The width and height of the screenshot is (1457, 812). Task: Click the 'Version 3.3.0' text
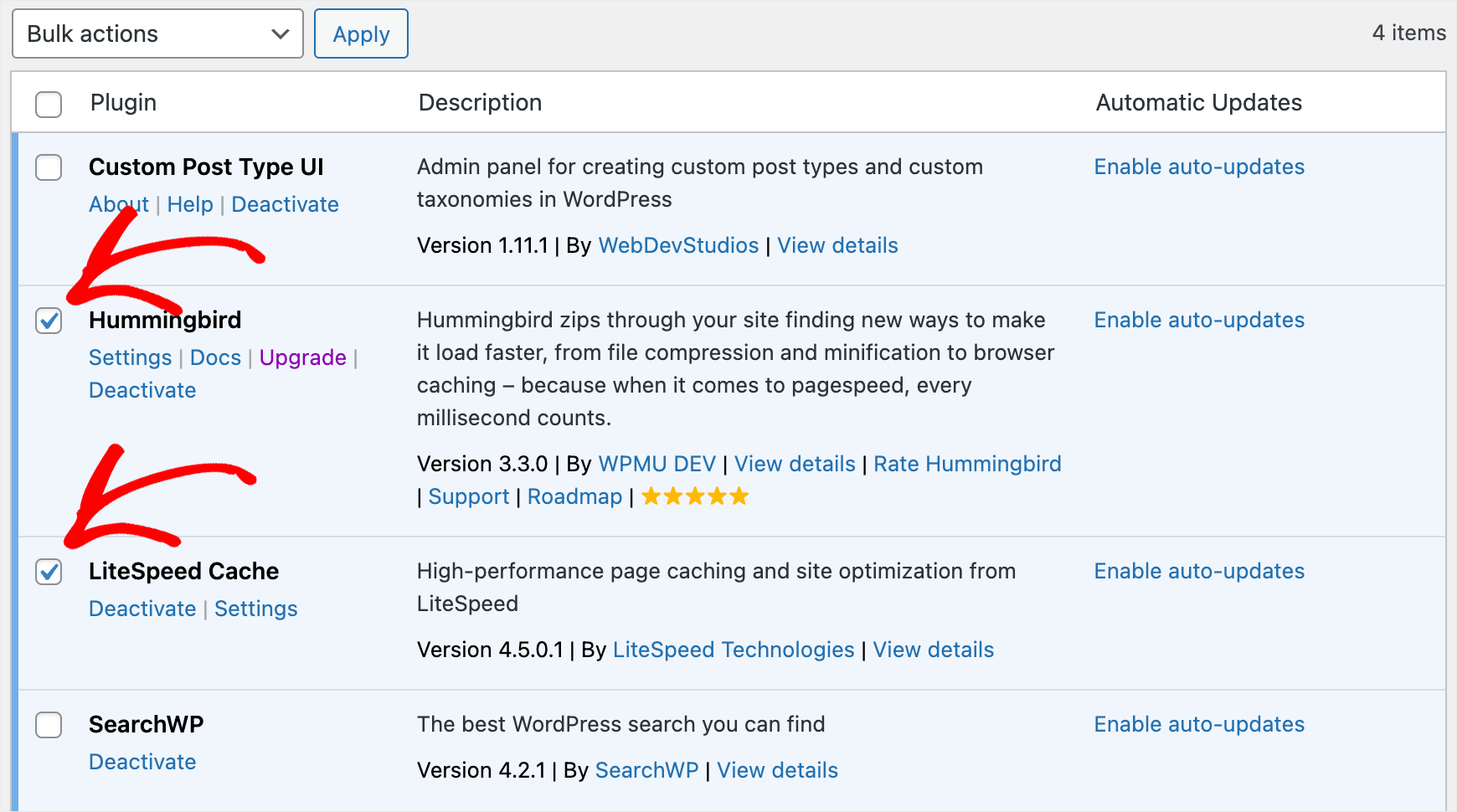(482, 464)
